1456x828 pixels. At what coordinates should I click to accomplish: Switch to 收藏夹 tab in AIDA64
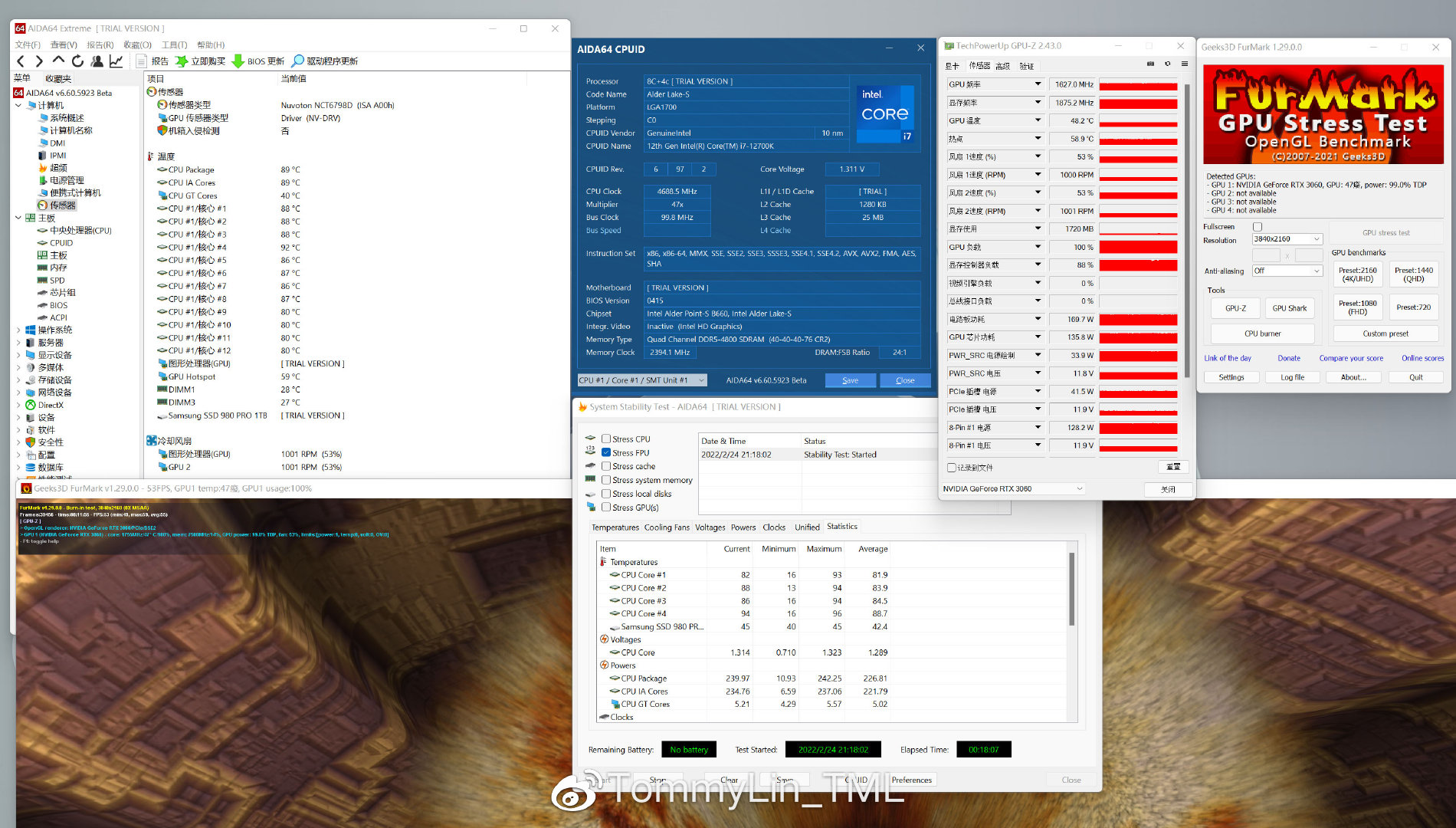click(x=58, y=78)
